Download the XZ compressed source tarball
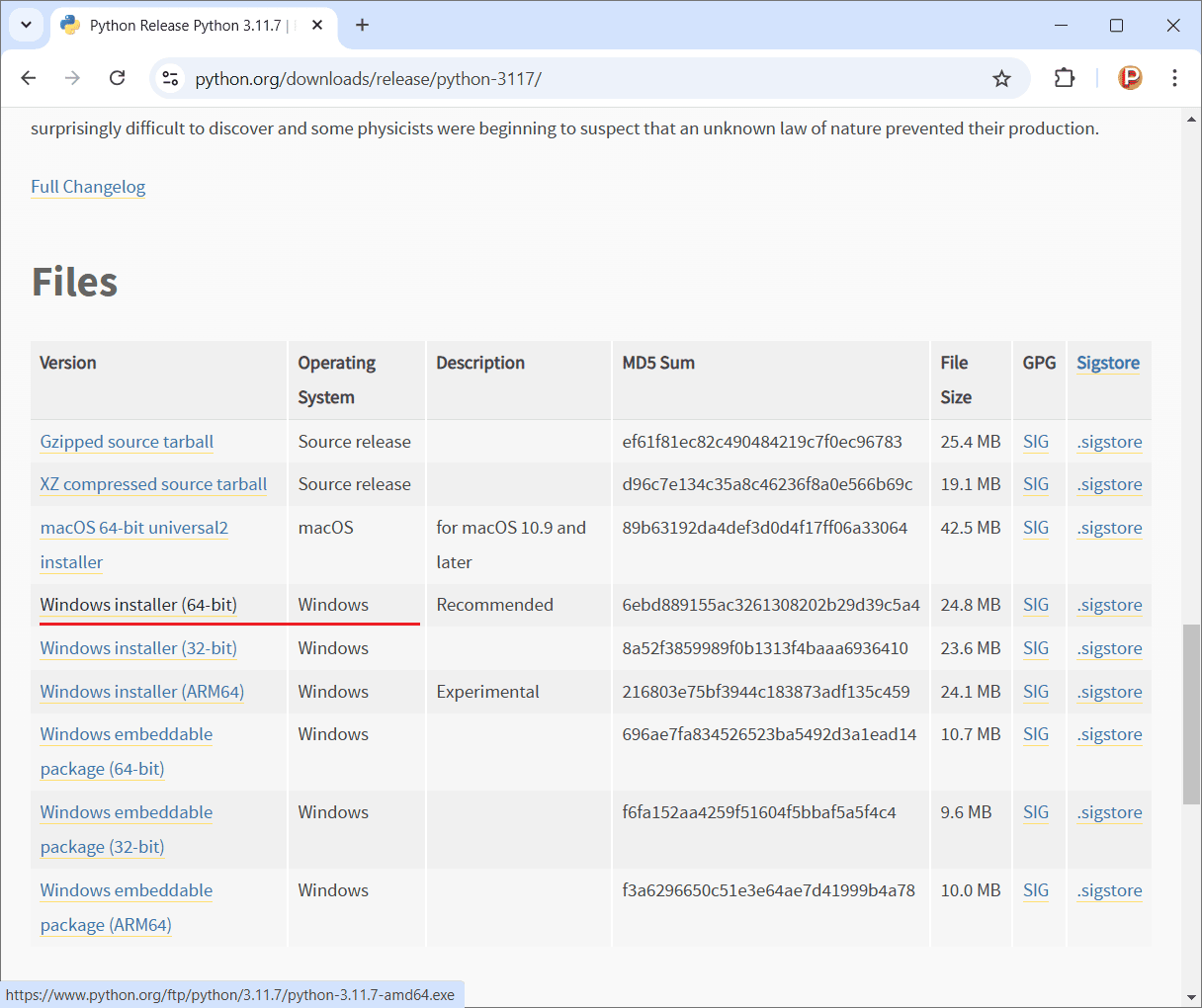Screen dimensions: 1202x1008 pos(153,484)
